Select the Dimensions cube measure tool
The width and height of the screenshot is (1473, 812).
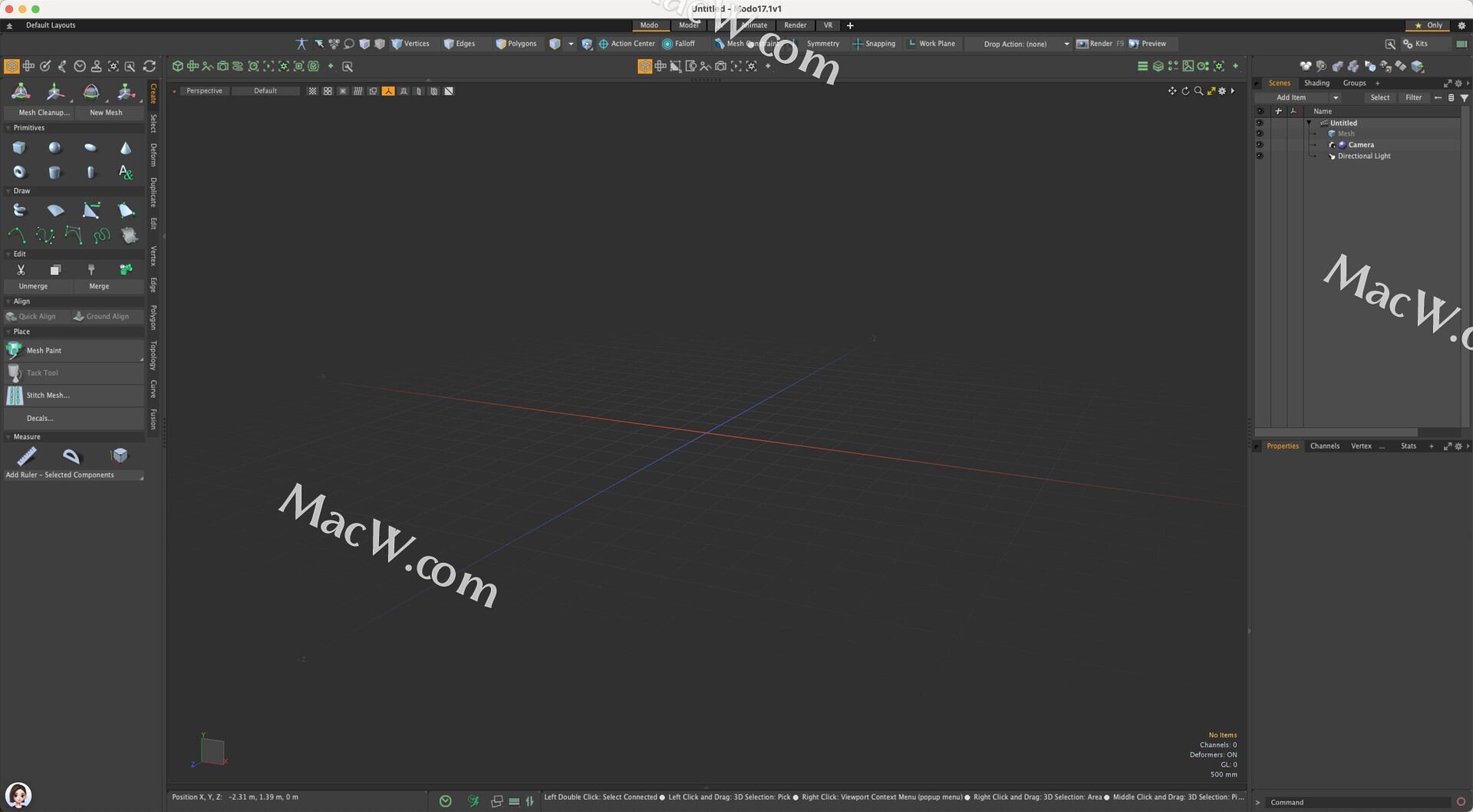[120, 456]
